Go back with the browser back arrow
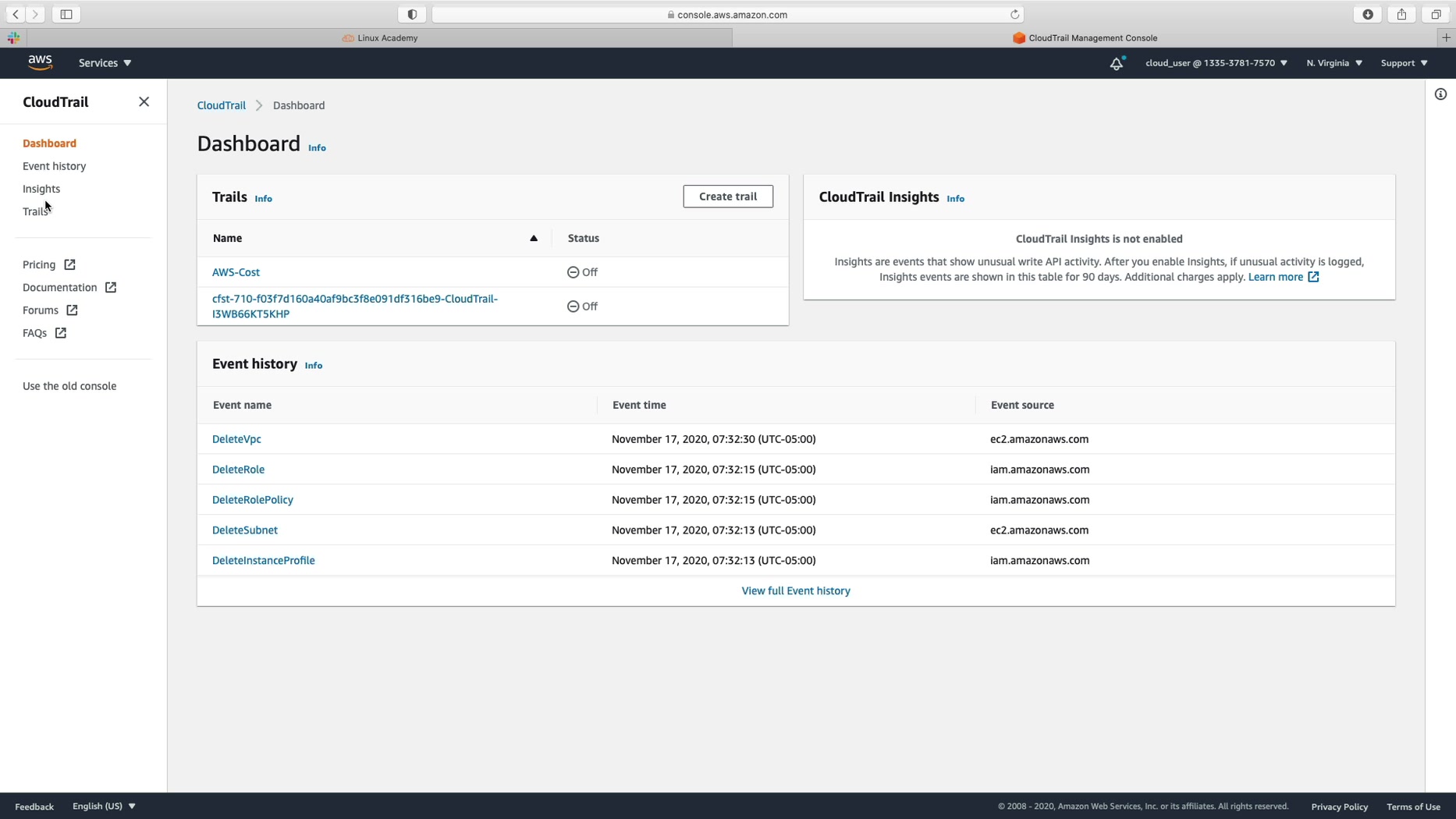 [16, 14]
